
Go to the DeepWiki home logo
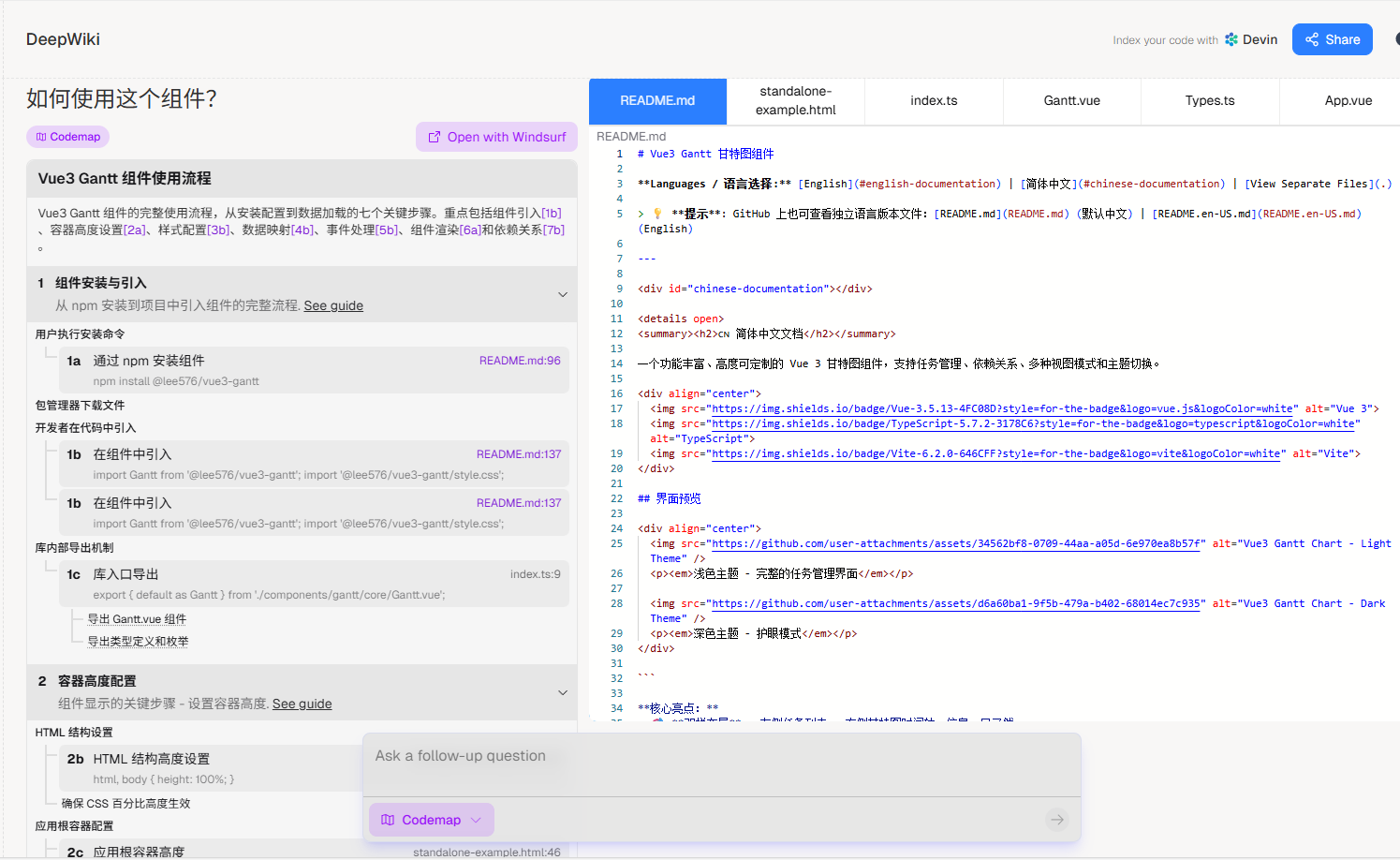(x=63, y=39)
